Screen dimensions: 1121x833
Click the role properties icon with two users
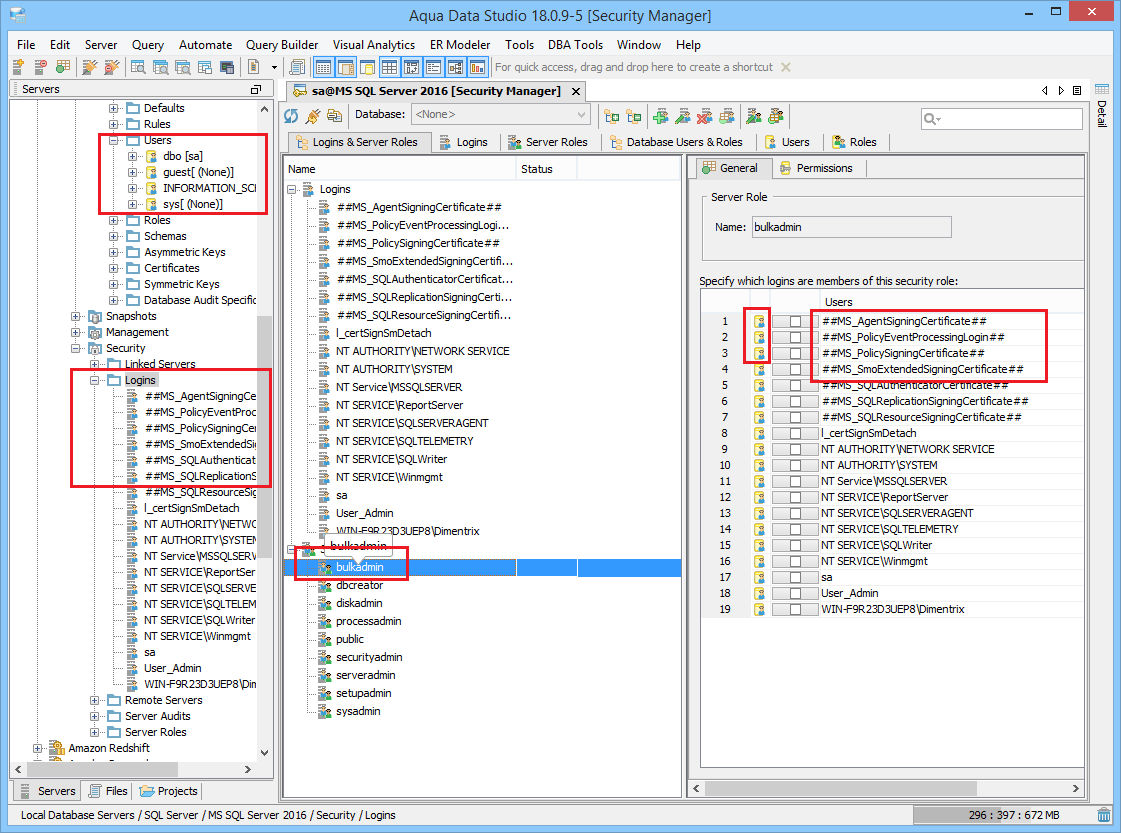[776, 116]
